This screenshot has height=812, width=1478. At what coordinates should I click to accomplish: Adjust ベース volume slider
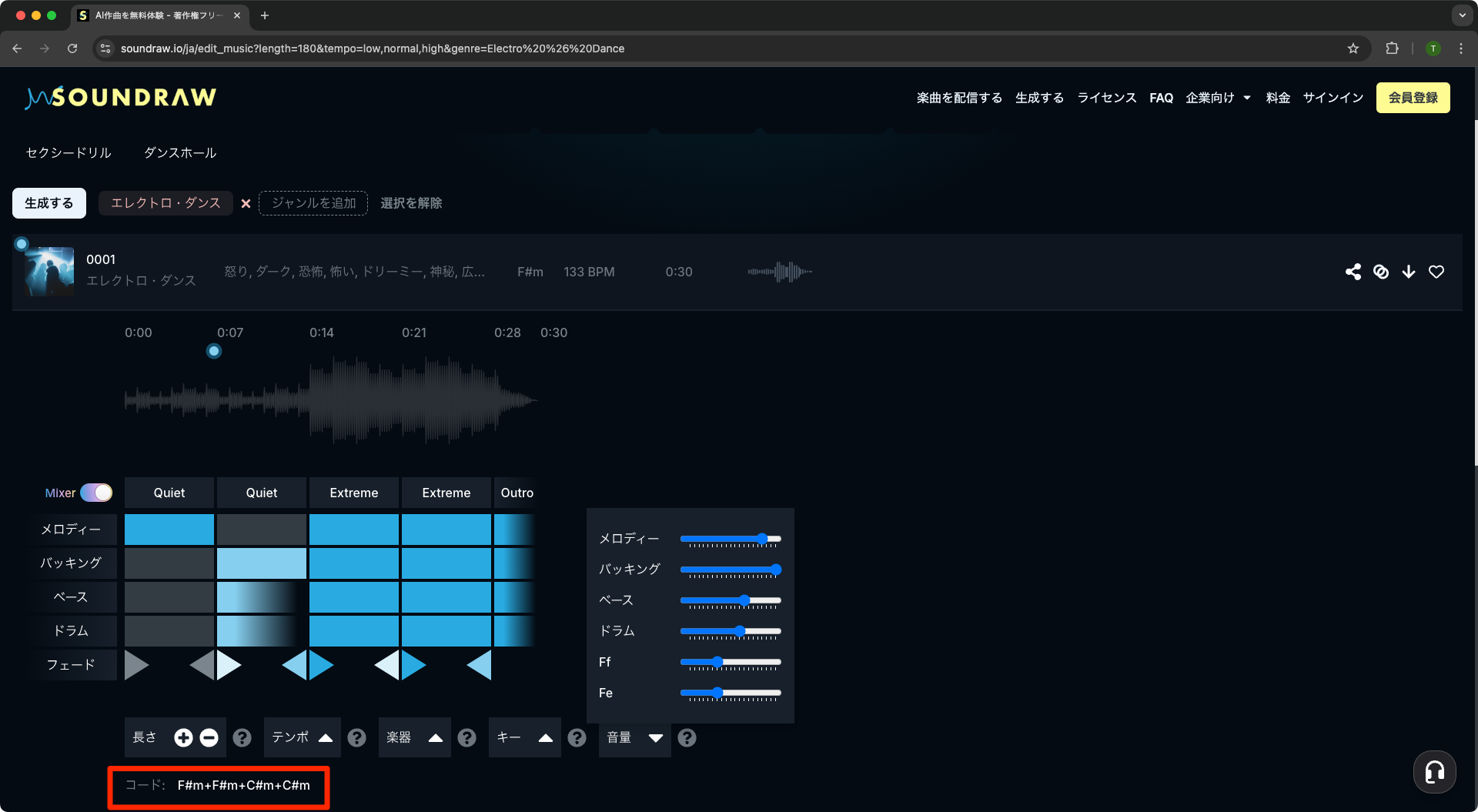731,600
